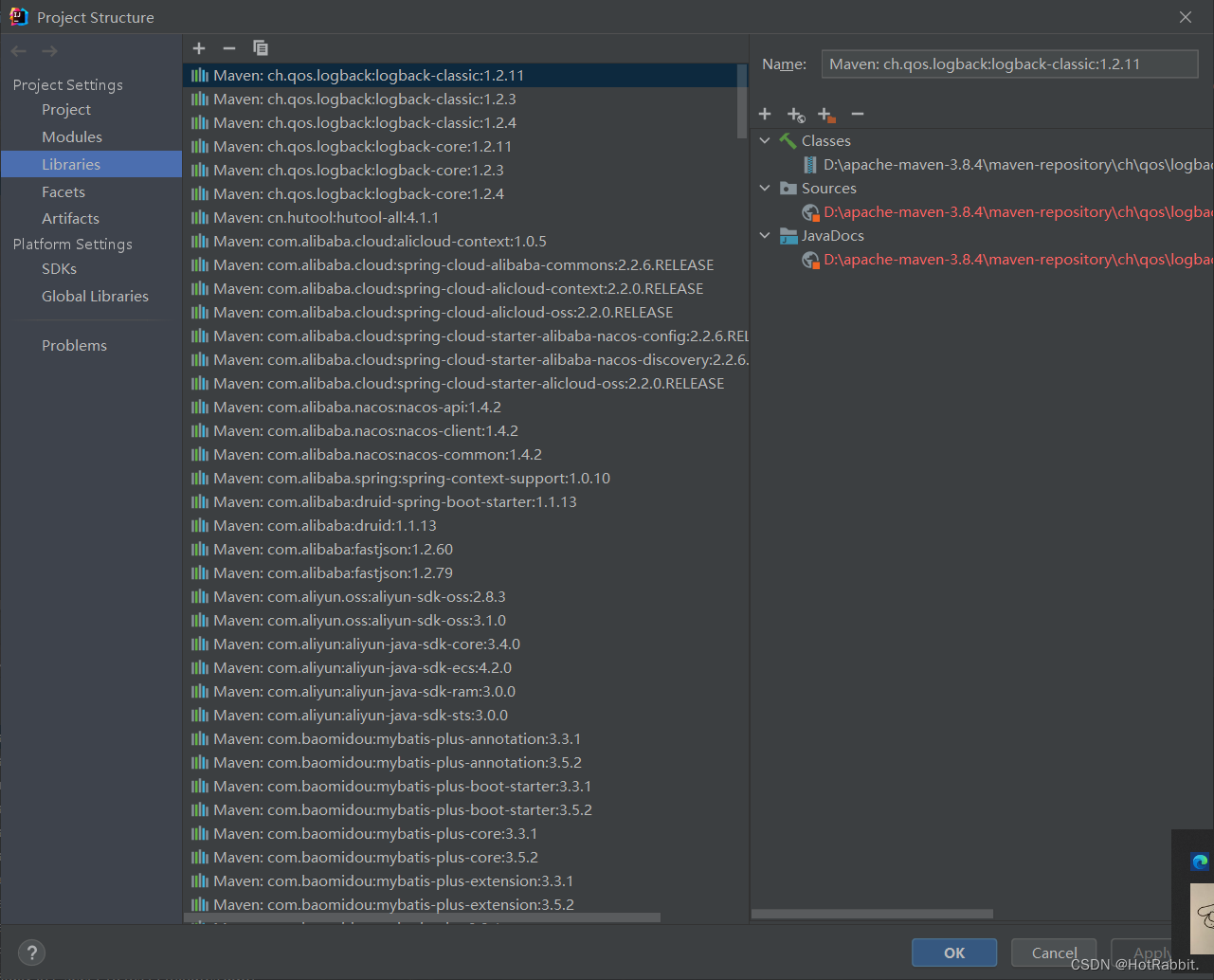This screenshot has height=980, width=1214.
Task: Click the plus with globe icon to specify documentation URL
Action: coord(796,114)
